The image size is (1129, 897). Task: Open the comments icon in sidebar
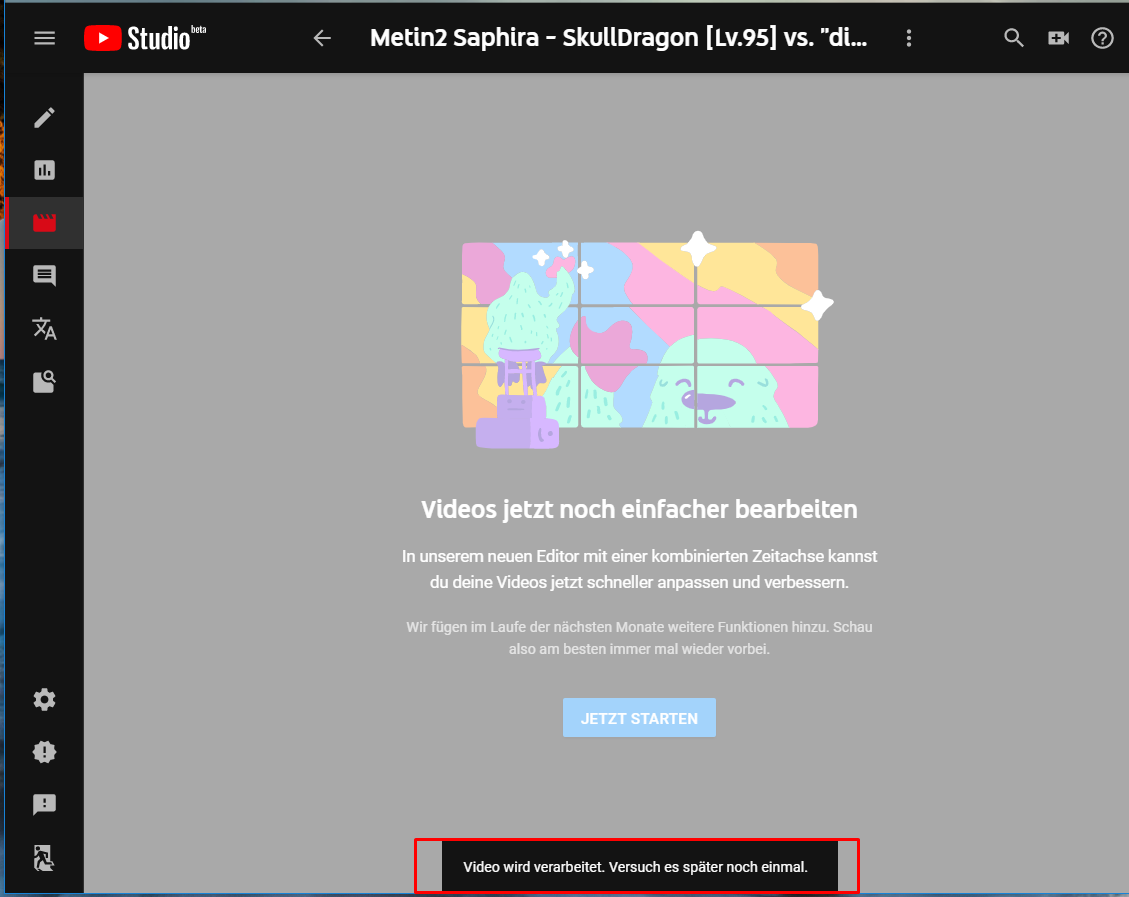click(45, 276)
